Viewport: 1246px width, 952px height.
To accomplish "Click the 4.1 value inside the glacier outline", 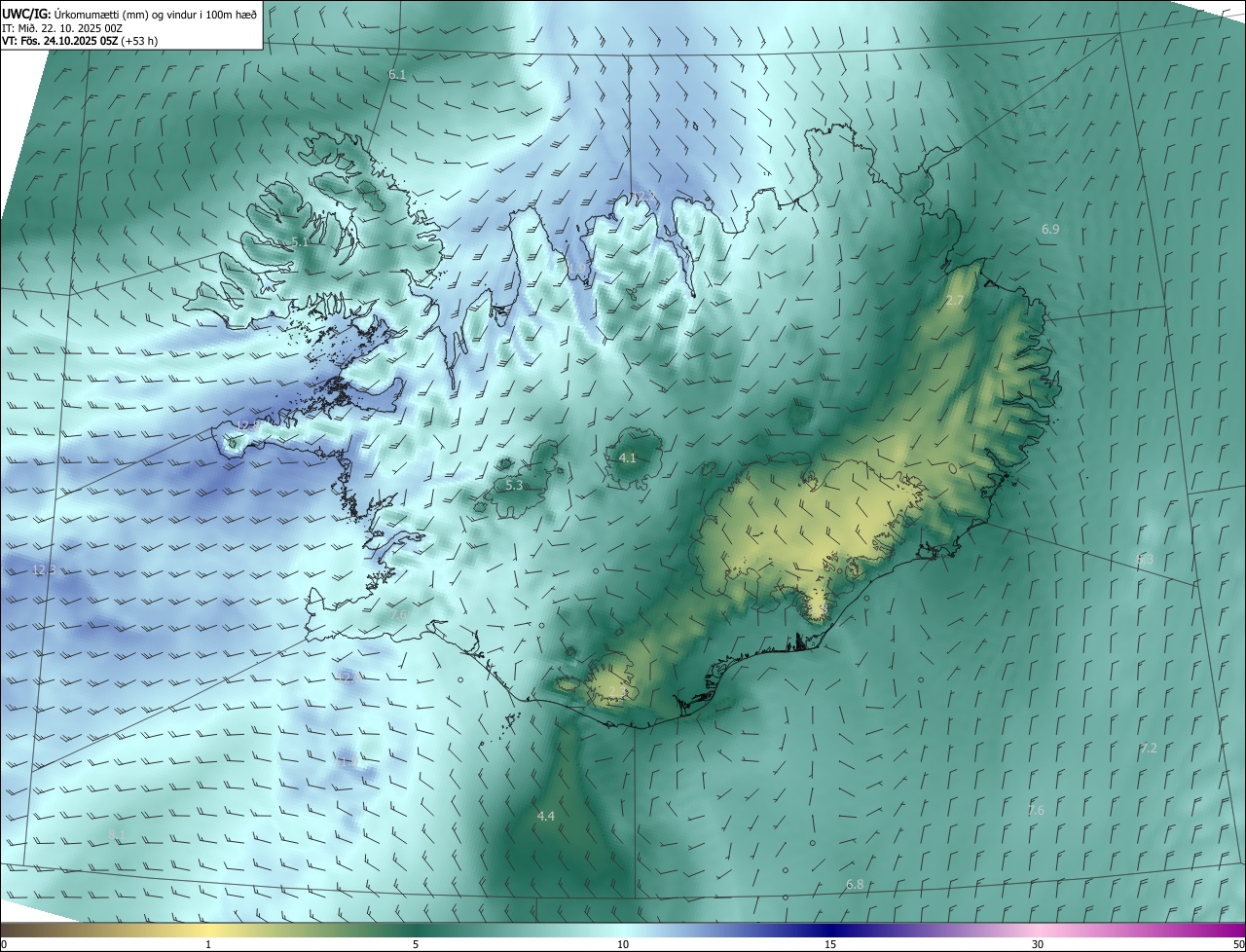I will pos(627,458).
